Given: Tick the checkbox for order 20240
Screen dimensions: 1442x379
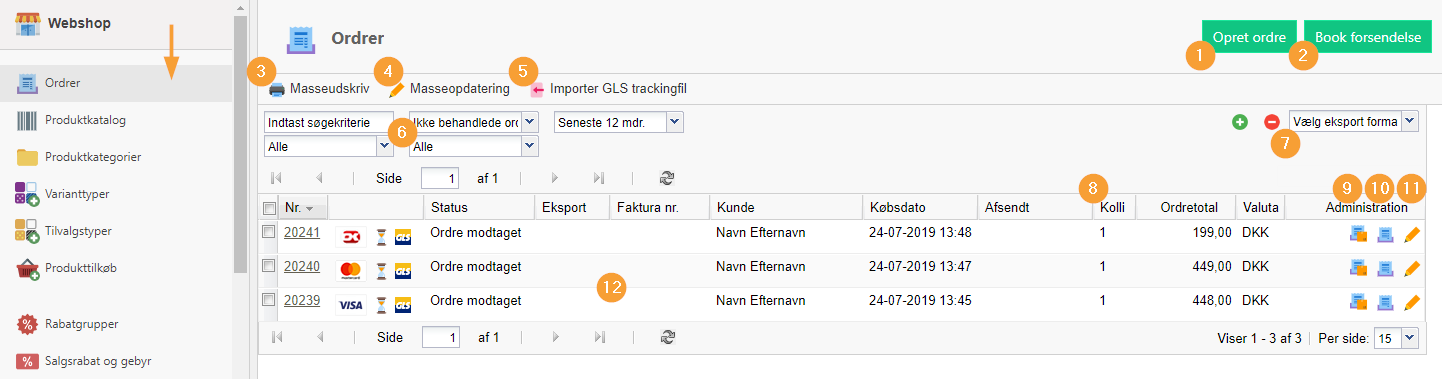Looking at the screenshot, I should 268,265.
